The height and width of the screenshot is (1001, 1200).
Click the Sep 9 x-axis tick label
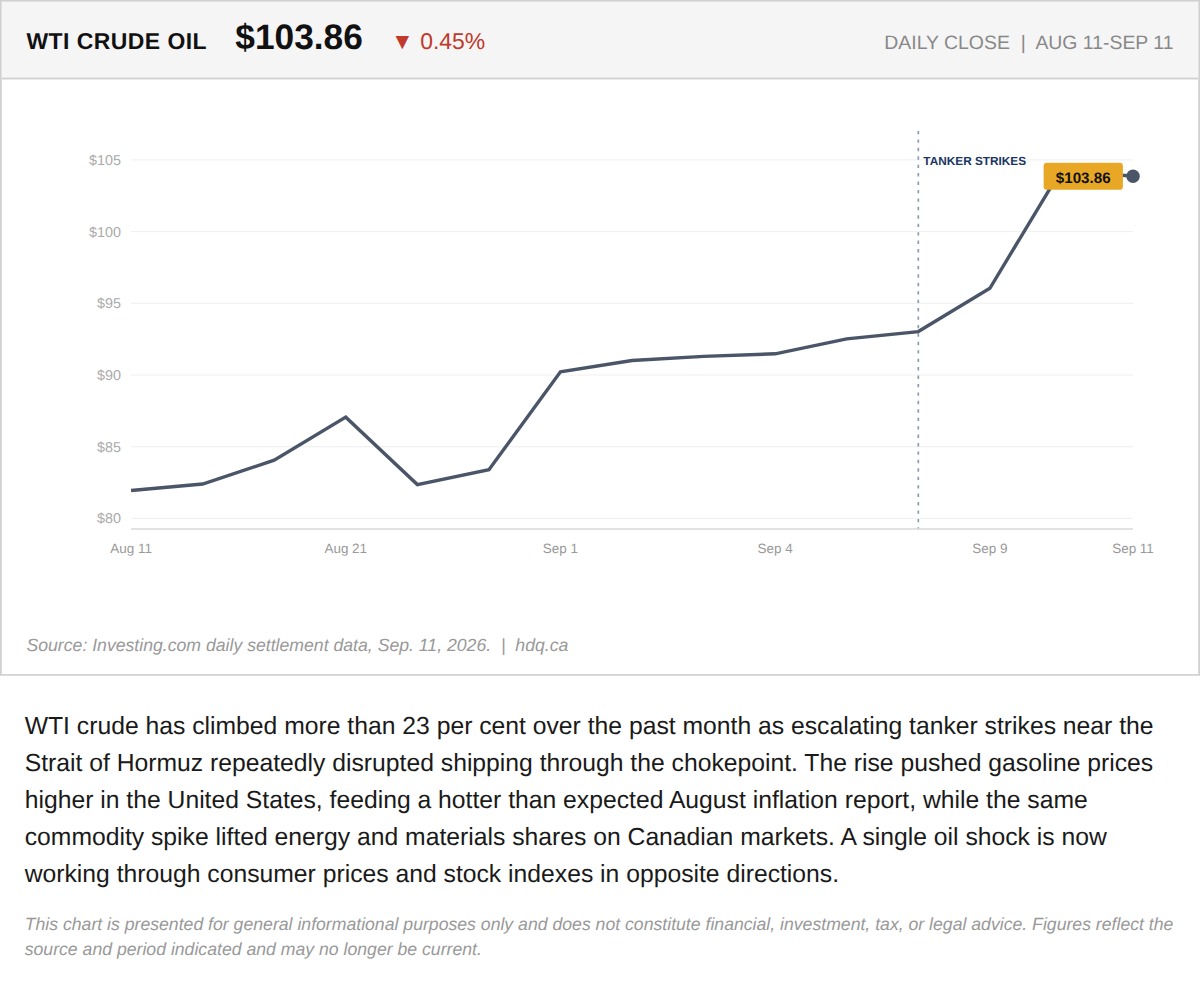click(x=990, y=548)
